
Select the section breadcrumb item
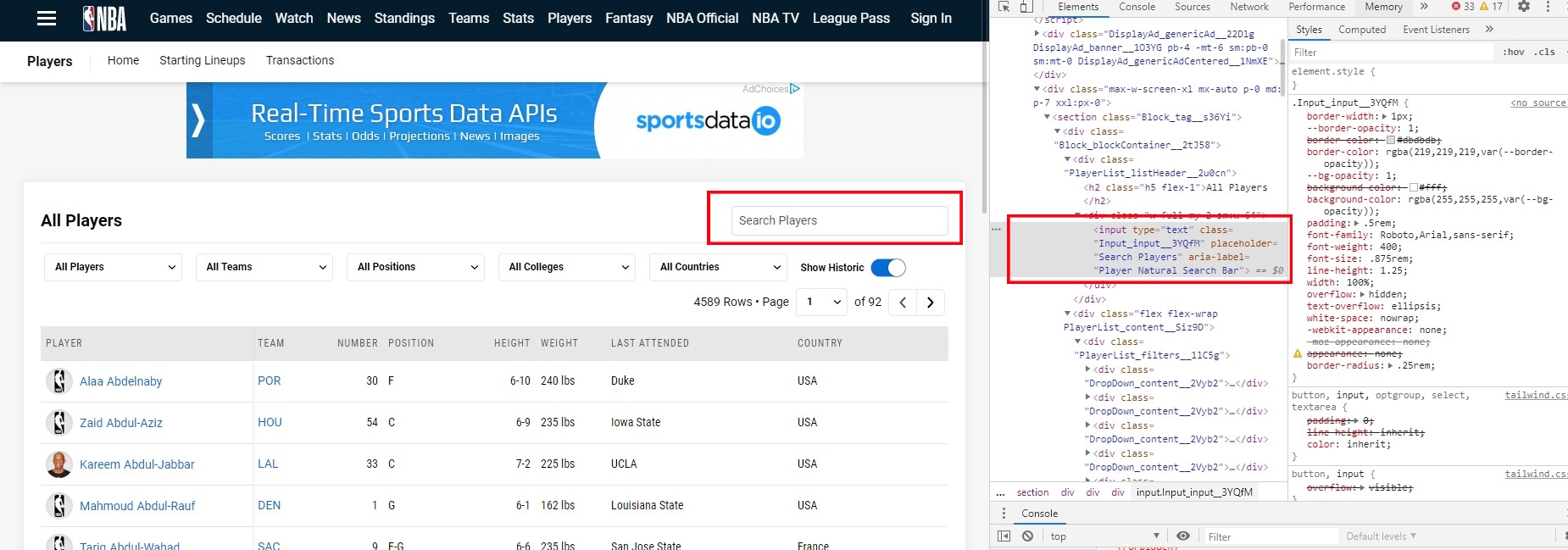(1032, 492)
